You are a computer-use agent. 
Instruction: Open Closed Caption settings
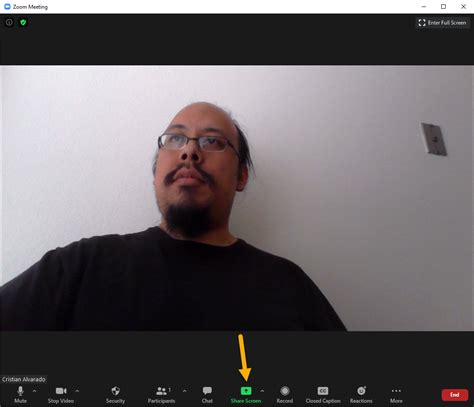coord(323,394)
